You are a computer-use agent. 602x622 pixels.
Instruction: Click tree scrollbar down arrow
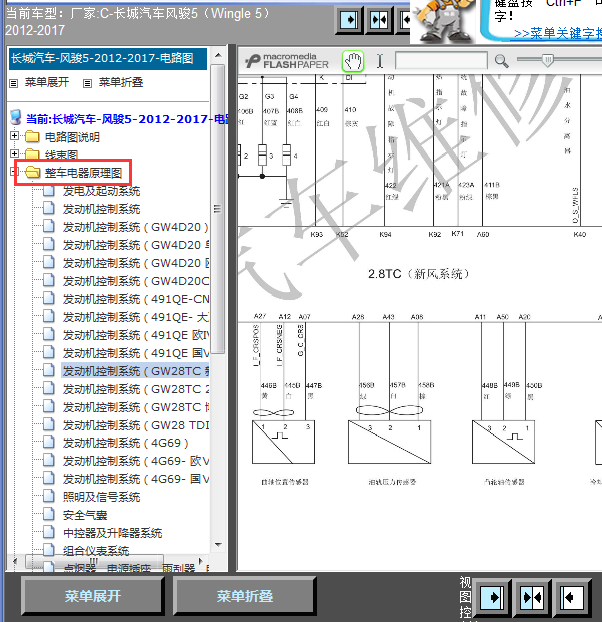tap(218, 545)
